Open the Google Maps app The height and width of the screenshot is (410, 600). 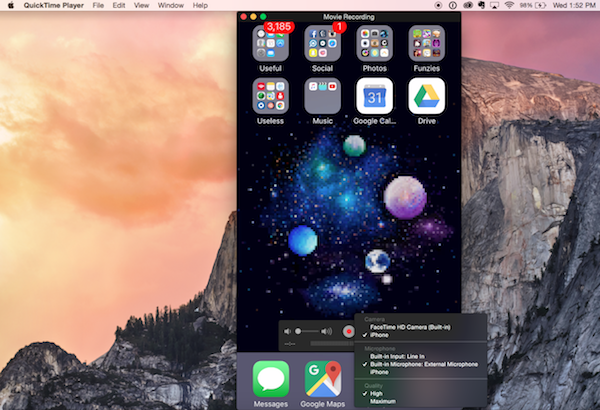point(323,379)
